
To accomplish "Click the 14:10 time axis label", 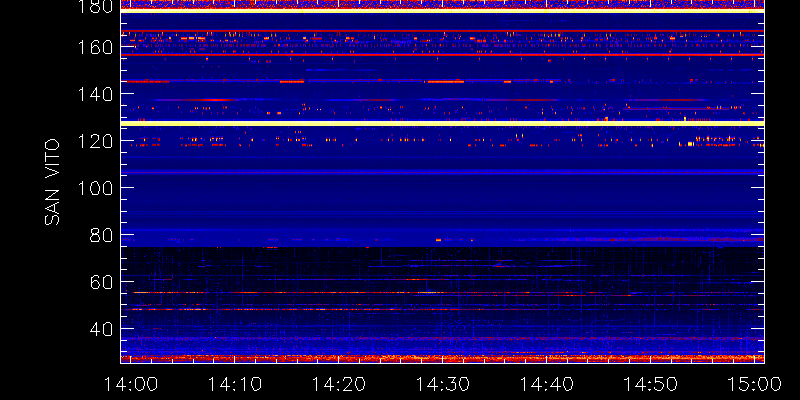I will (234, 384).
